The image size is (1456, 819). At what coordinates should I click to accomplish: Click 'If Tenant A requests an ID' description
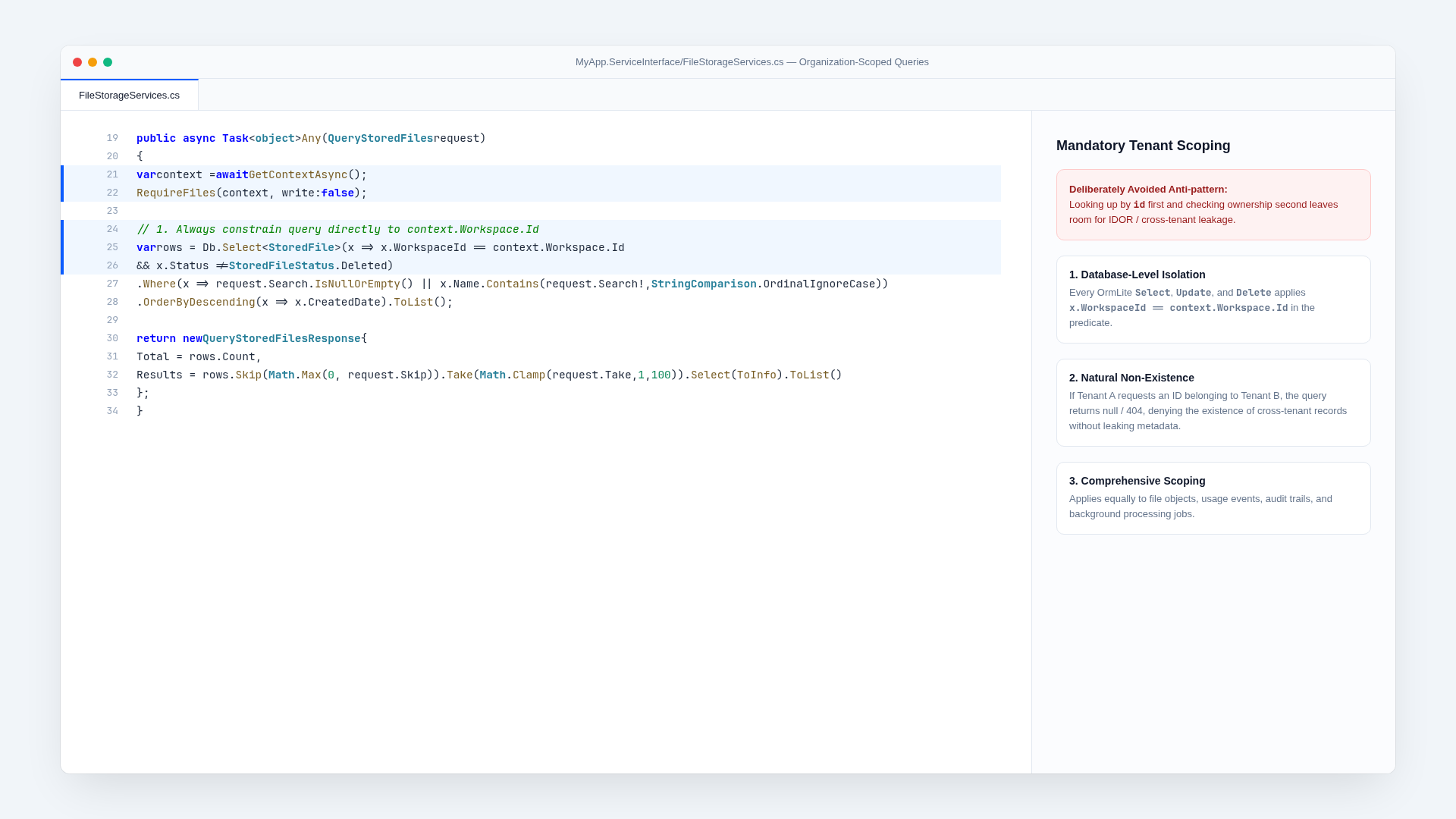1208,411
